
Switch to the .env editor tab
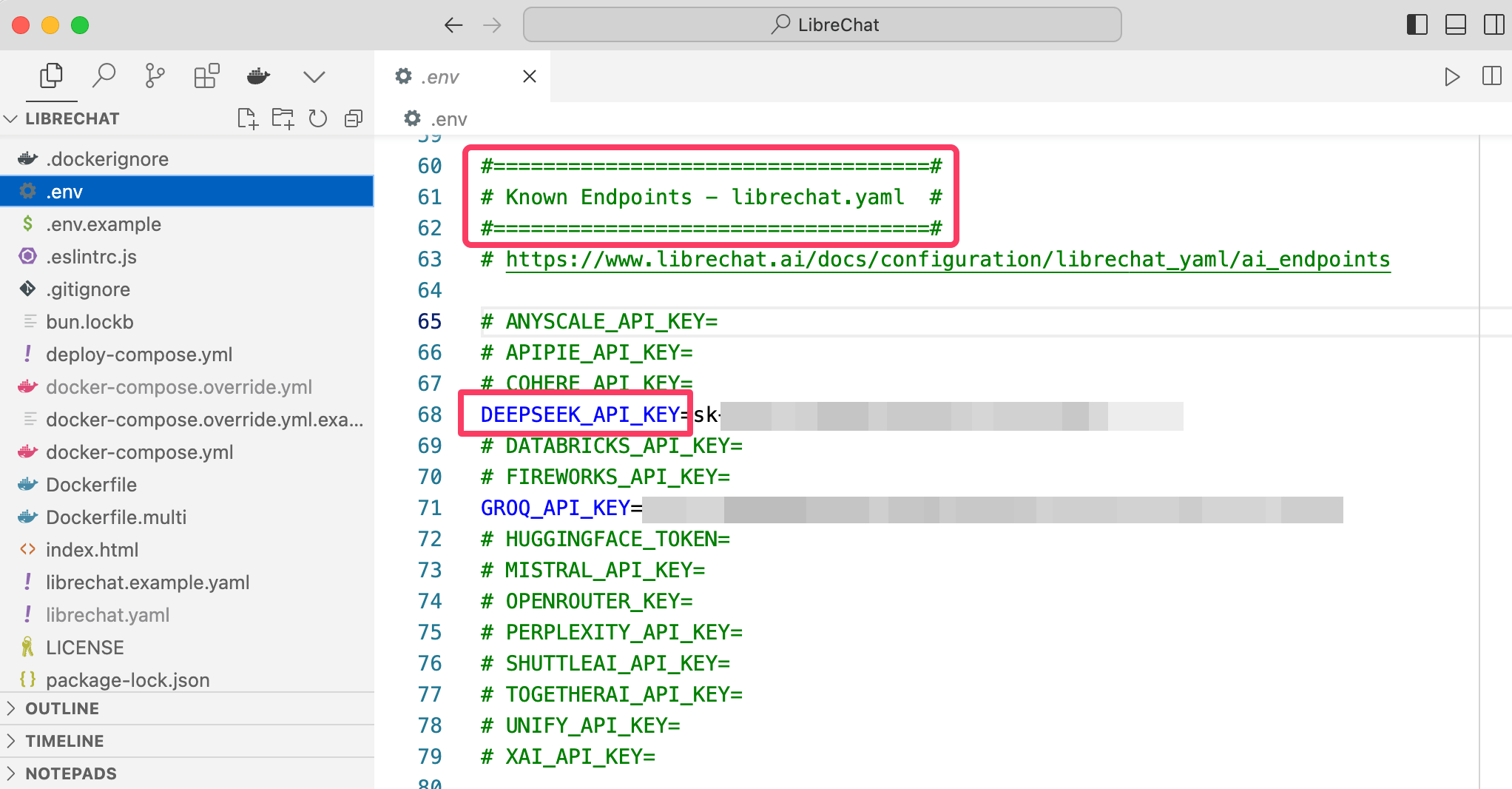[441, 77]
